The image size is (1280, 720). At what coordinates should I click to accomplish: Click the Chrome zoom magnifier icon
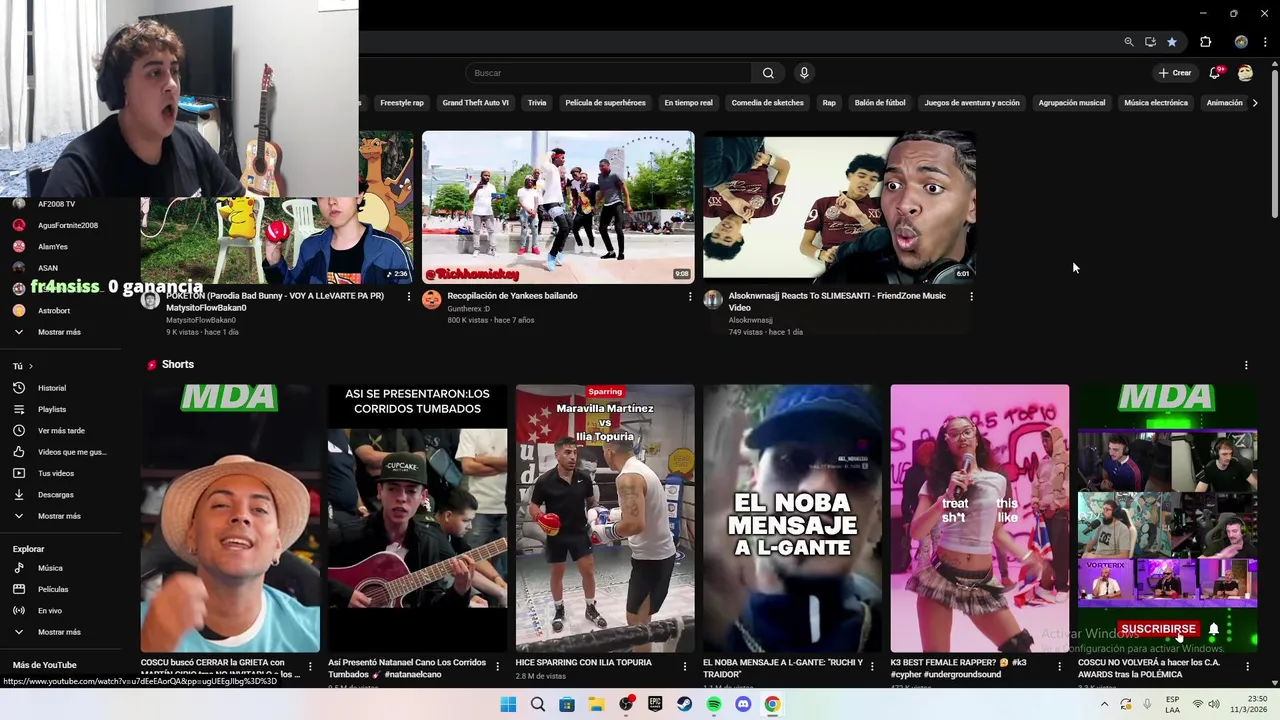pyautogui.click(x=1129, y=42)
